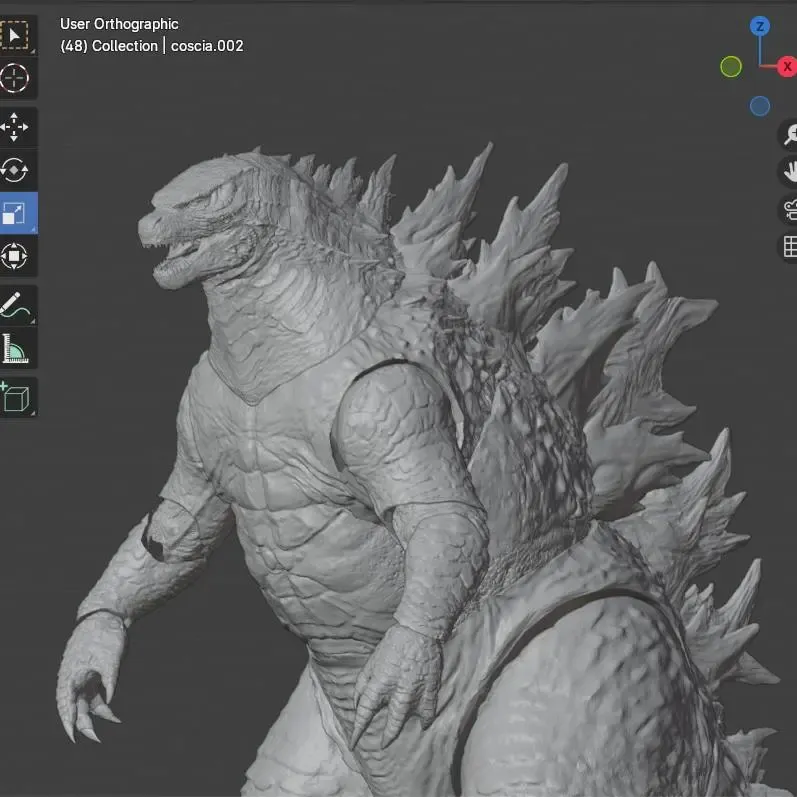Click the coscia.002 object name text
The image size is (797, 797).
point(207,46)
